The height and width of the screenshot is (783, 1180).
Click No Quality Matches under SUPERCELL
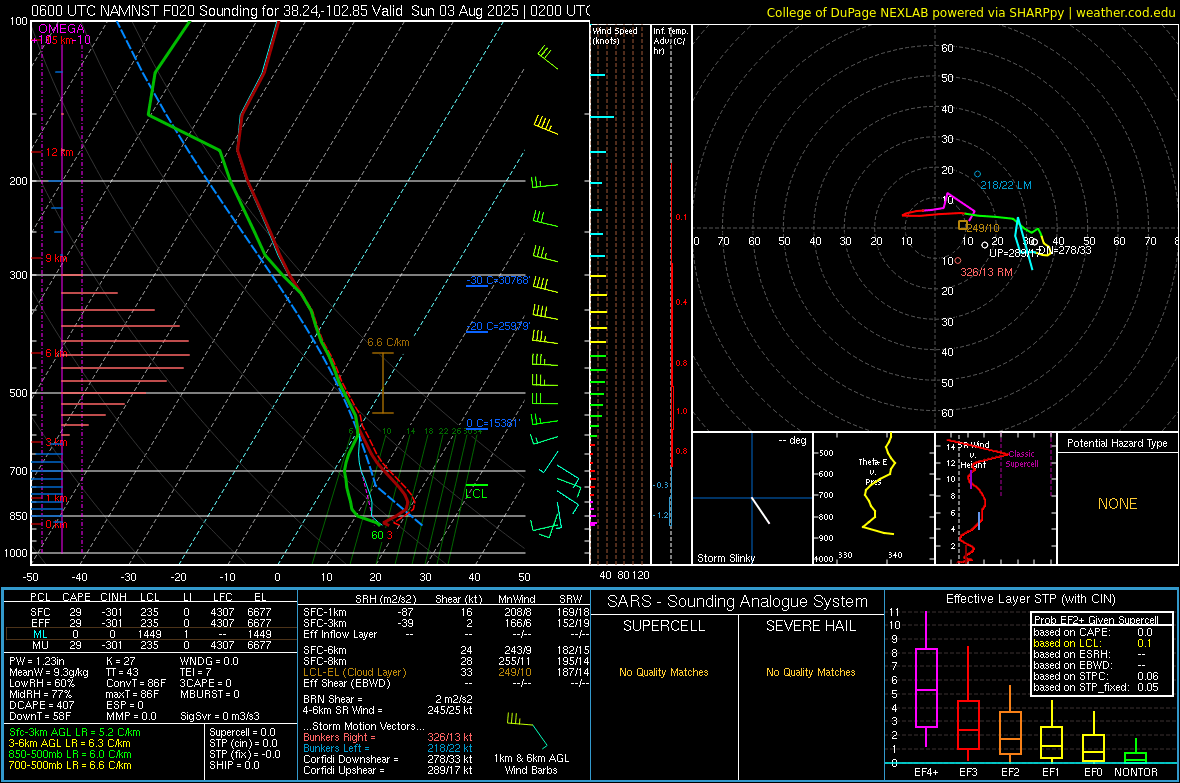pos(664,672)
